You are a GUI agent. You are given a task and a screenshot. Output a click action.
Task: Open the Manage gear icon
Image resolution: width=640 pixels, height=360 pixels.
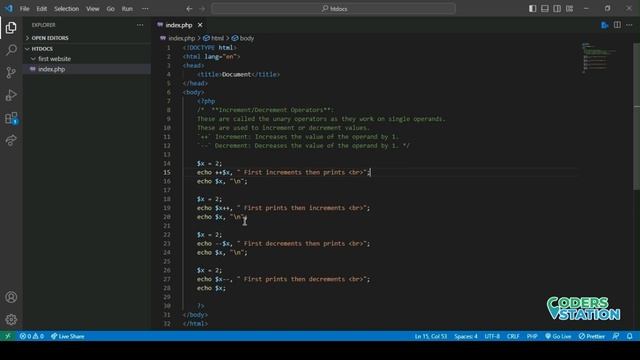click(x=11, y=319)
